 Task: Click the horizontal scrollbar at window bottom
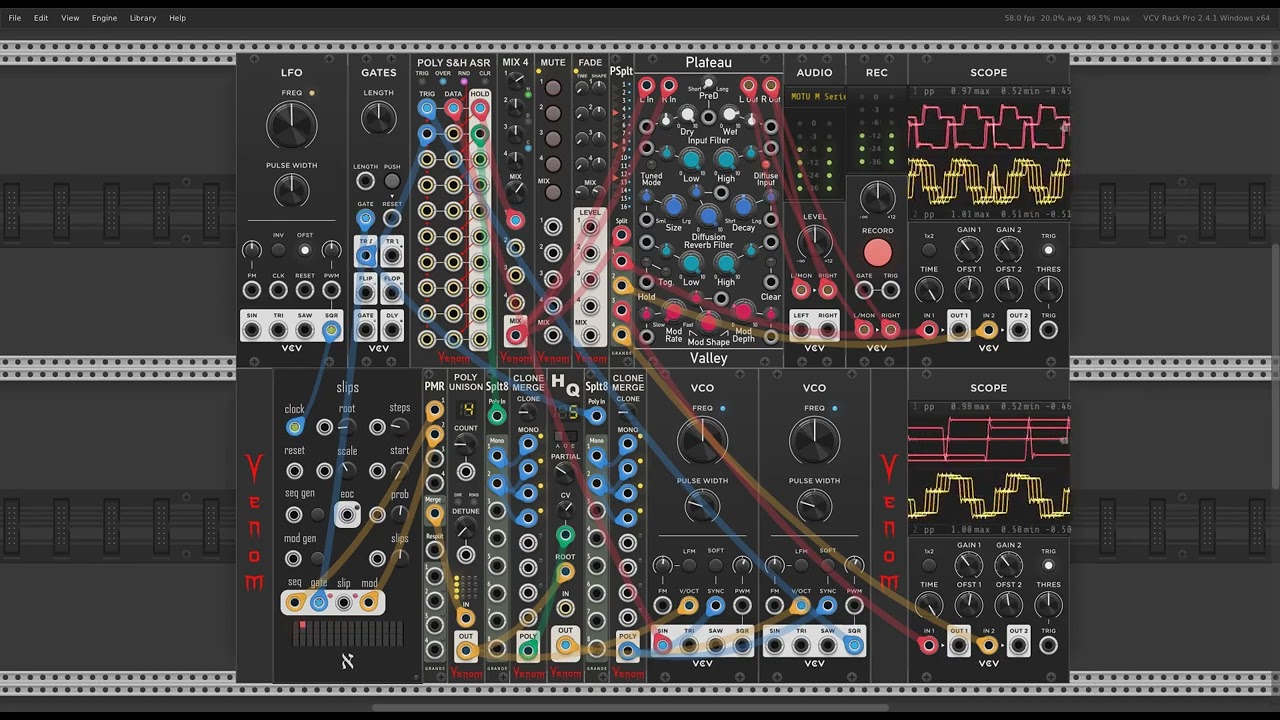click(630, 708)
